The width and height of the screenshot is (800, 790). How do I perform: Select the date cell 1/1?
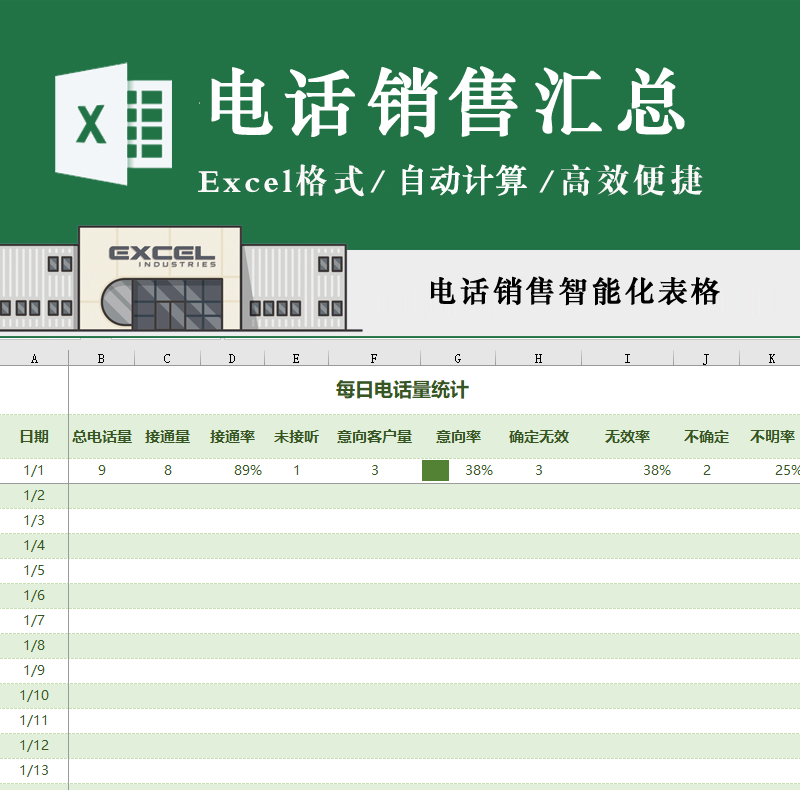34,469
